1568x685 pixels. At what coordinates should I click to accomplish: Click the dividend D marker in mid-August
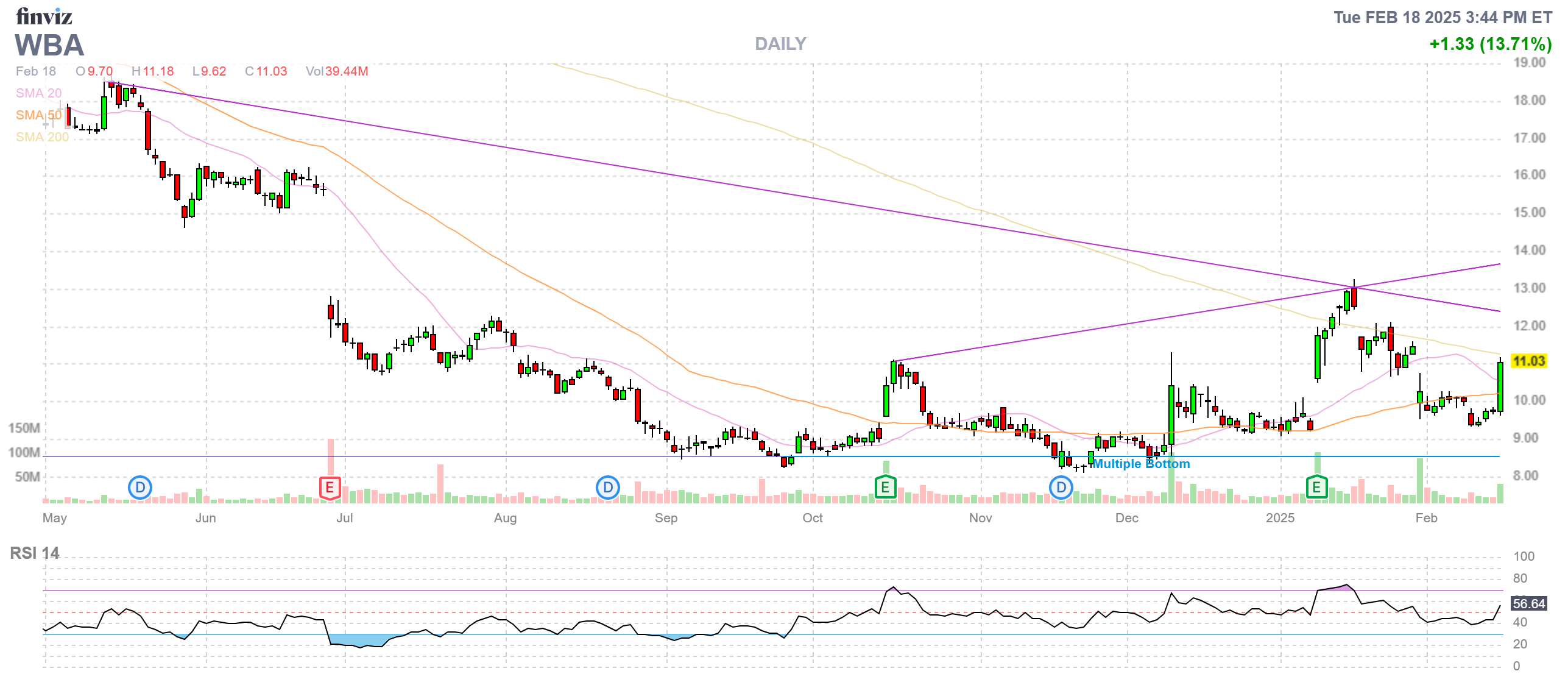click(x=607, y=488)
